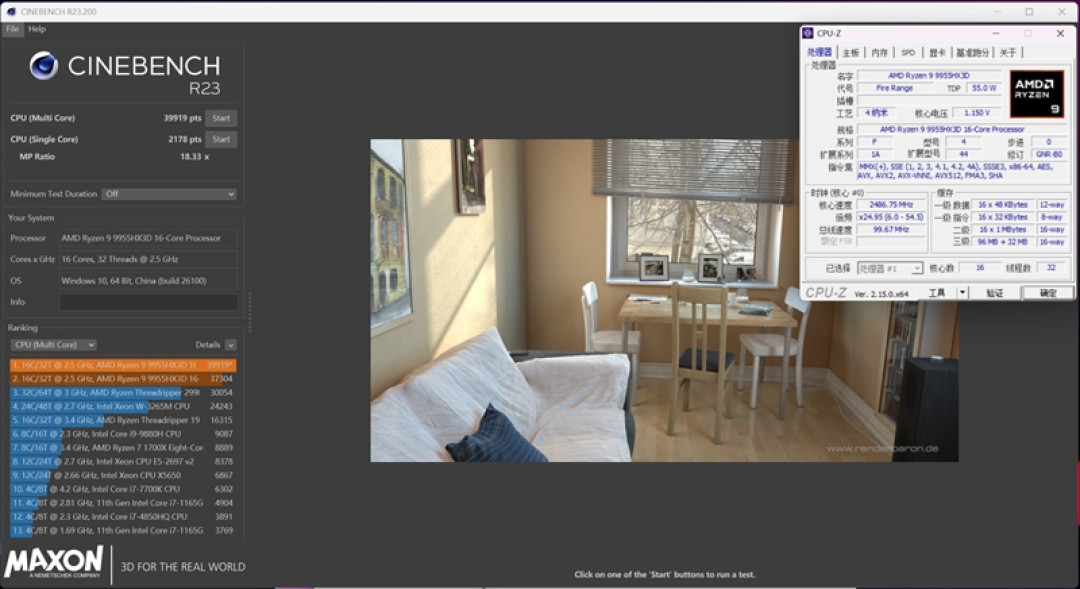
Task: Start the CPU (Multi Core) test
Action: pyautogui.click(x=221, y=118)
